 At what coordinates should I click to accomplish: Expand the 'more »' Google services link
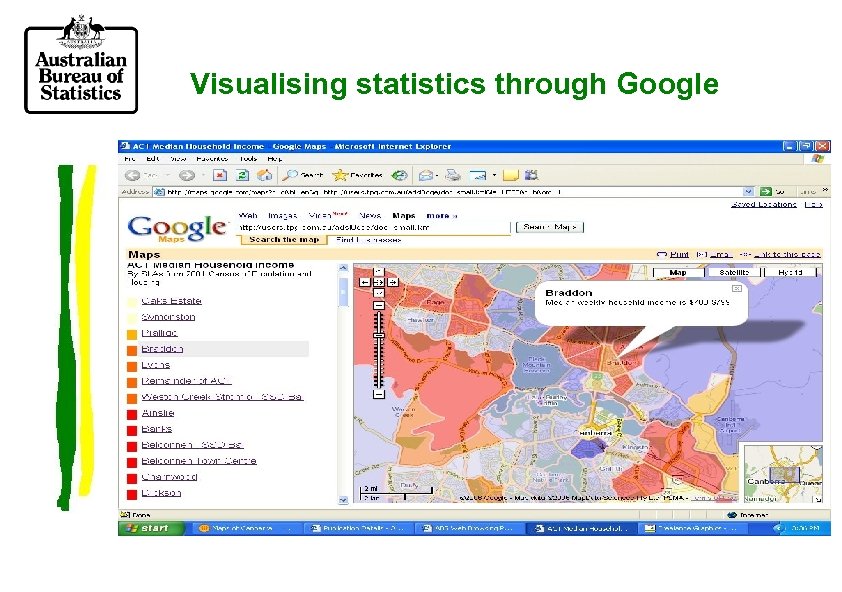point(441,216)
